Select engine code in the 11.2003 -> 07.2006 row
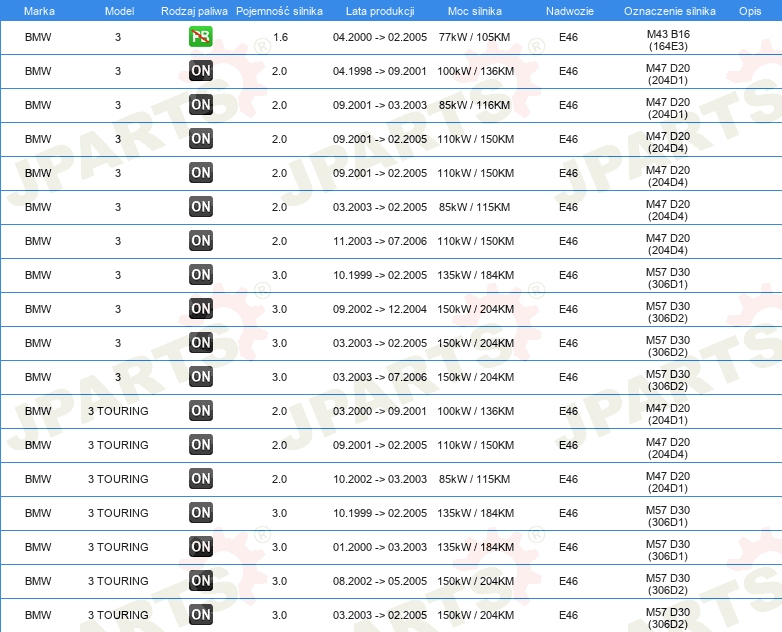Image resolution: width=782 pixels, height=632 pixels. (x=668, y=244)
